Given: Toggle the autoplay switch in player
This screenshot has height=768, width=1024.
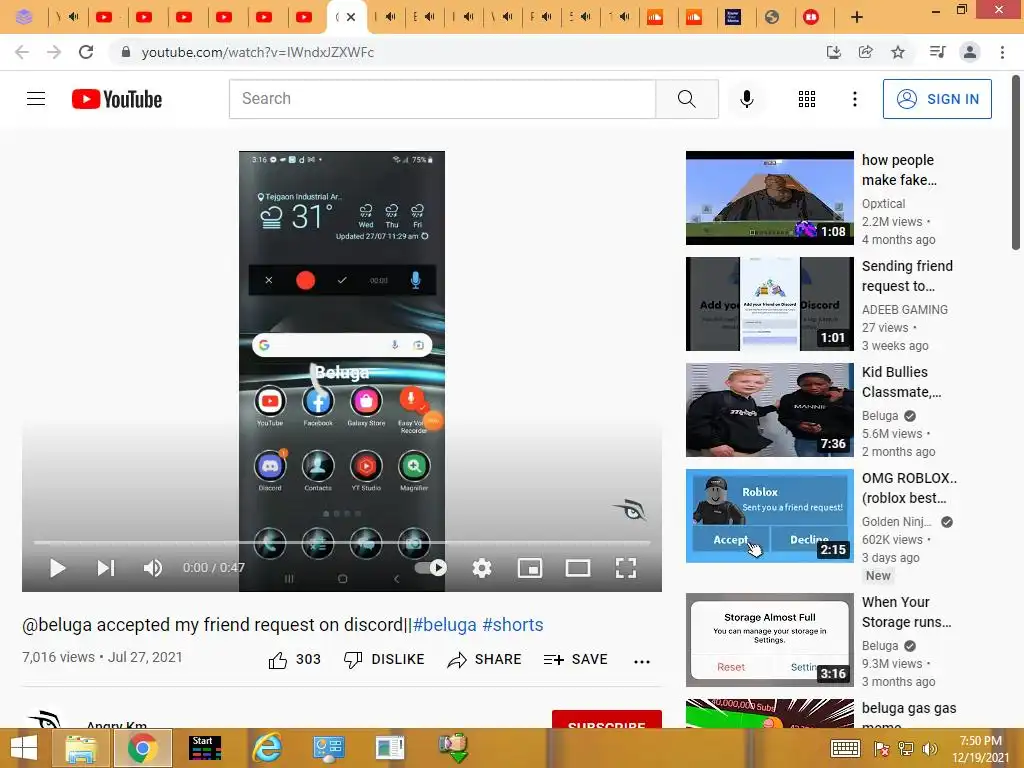Looking at the screenshot, I should click(431, 568).
